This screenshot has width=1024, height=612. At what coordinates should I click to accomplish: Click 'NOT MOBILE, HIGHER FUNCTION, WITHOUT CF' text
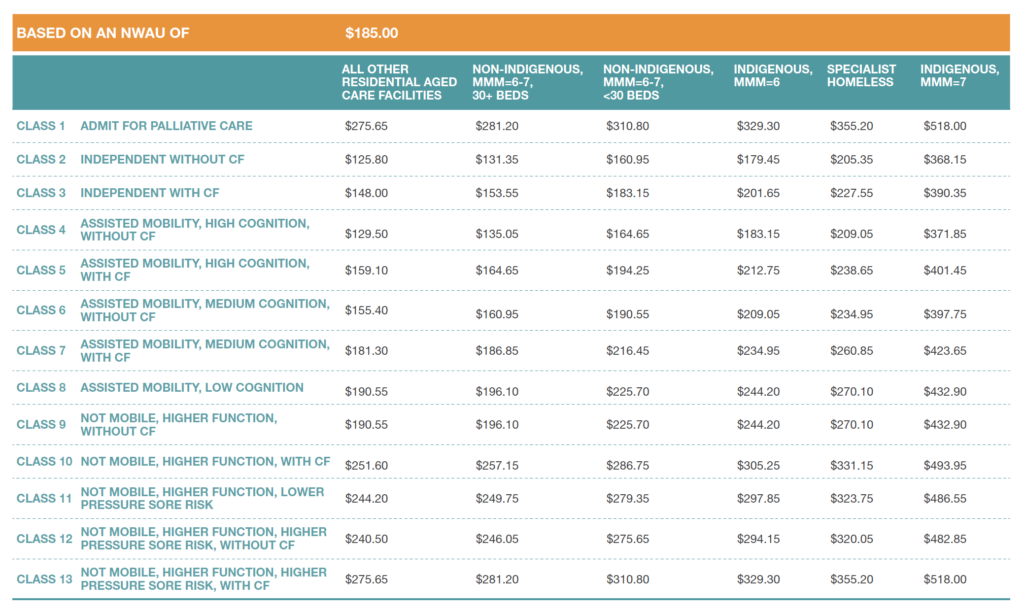179,425
